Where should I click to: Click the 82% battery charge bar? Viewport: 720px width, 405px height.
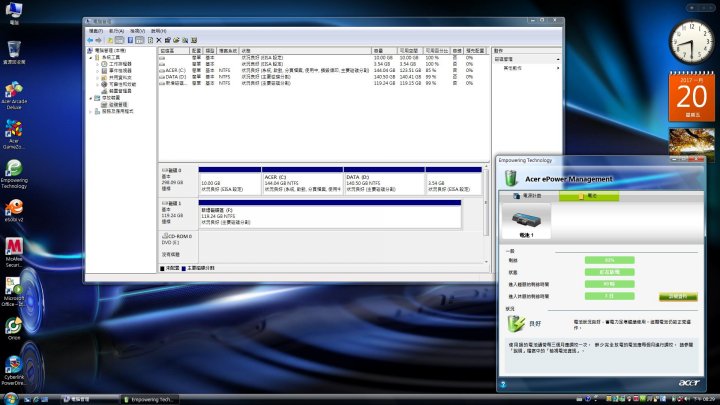tap(609, 260)
